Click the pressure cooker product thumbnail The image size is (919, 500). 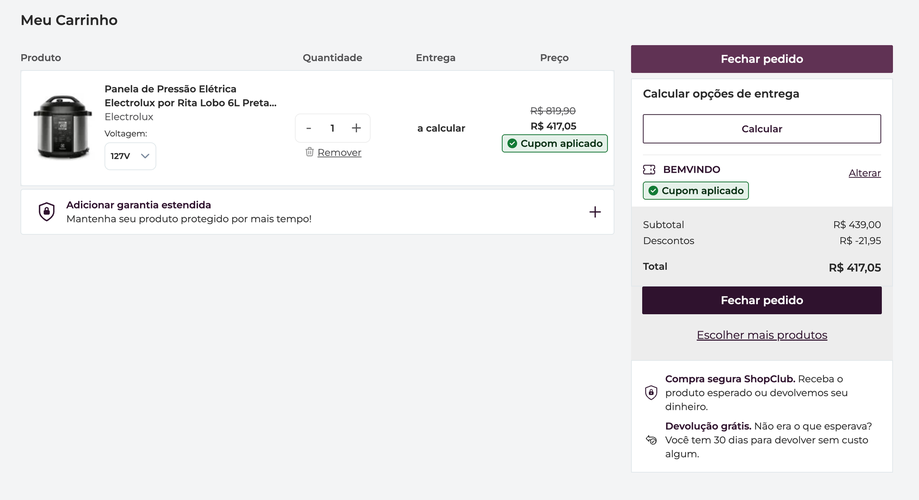click(63, 127)
